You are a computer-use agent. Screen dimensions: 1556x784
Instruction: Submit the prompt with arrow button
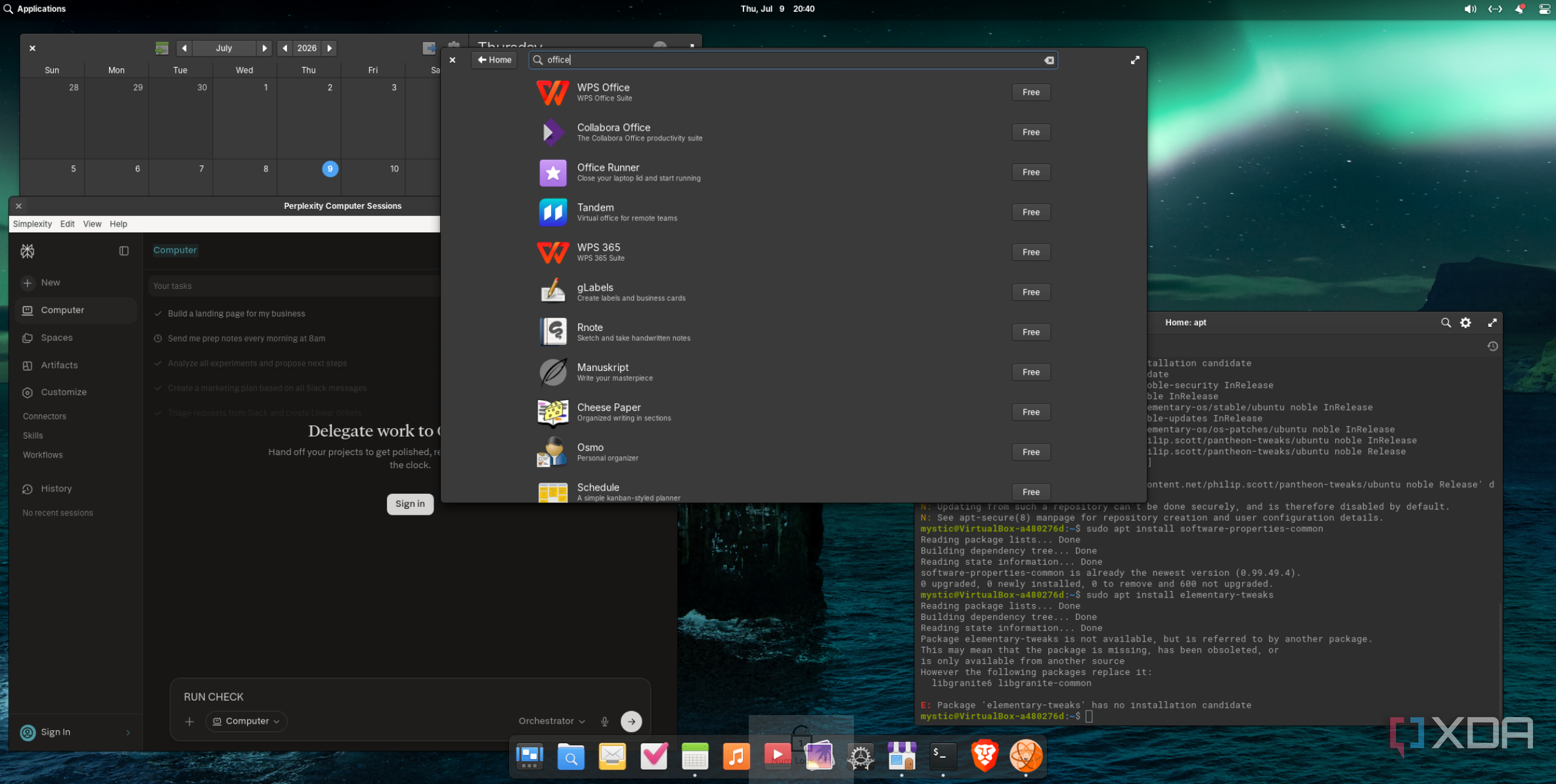click(631, 722)
